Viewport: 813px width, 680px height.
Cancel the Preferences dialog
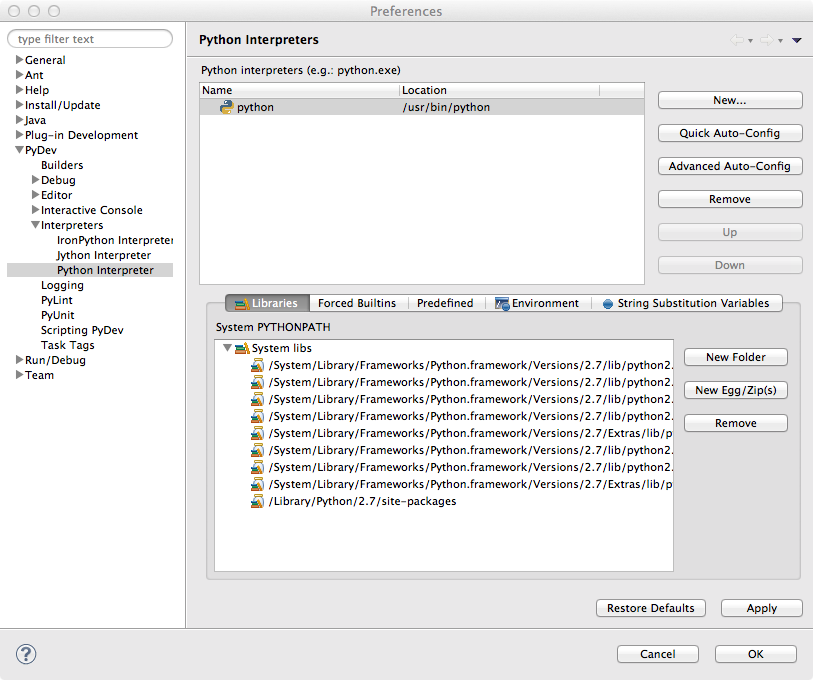[x=657, y=654]
